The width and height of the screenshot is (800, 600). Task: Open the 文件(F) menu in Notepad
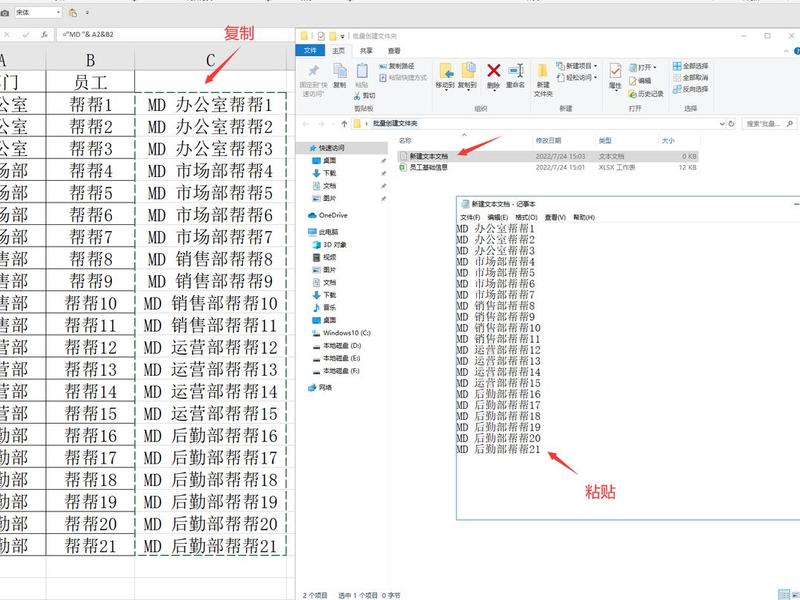click(x=470, y=217)
